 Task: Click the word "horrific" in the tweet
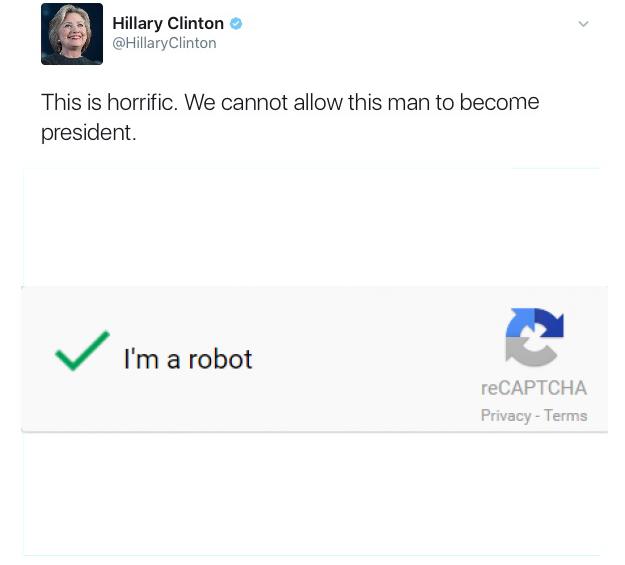coord(140,102)
